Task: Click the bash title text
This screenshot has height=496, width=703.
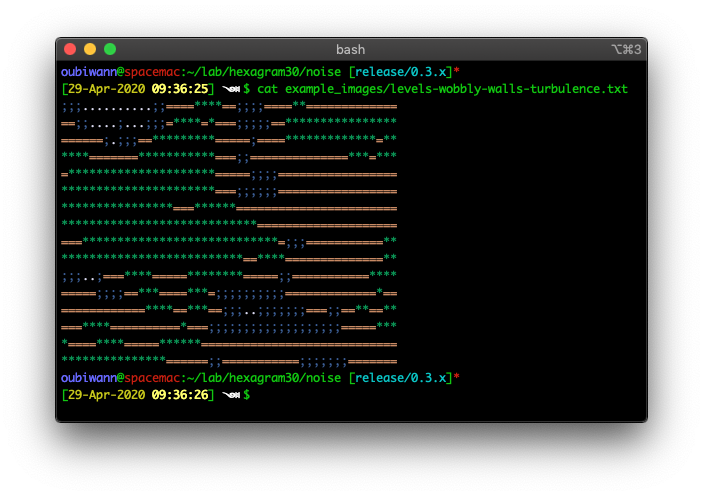Action: click(351, 49)
